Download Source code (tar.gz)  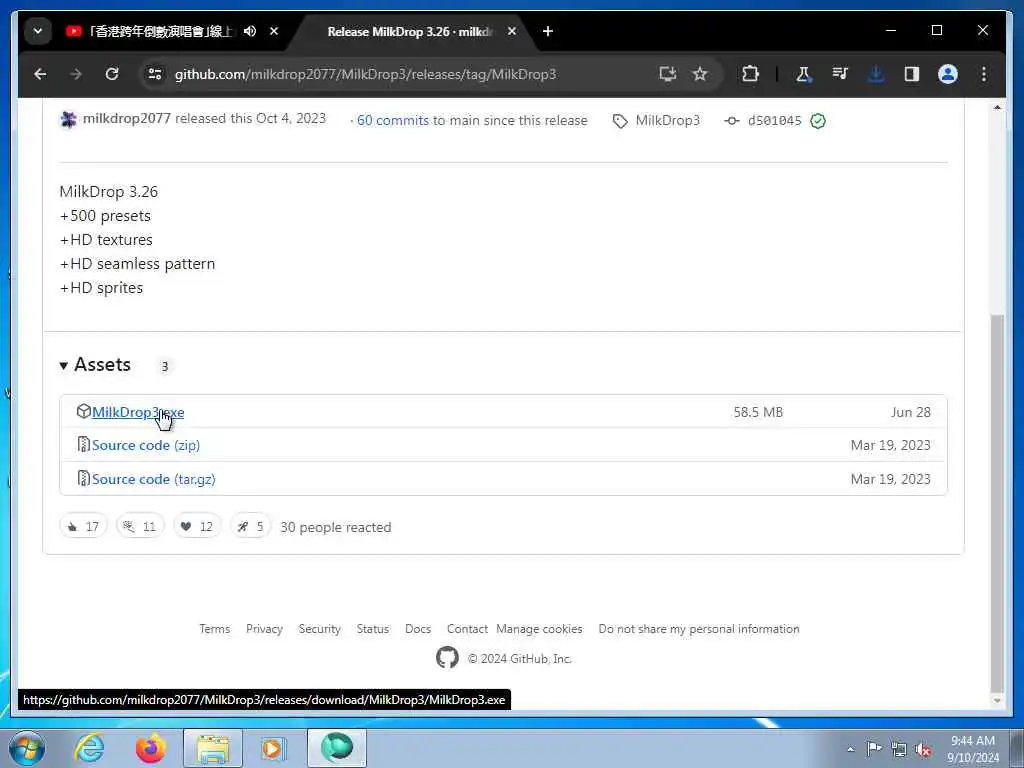click(x=153, y=479)
